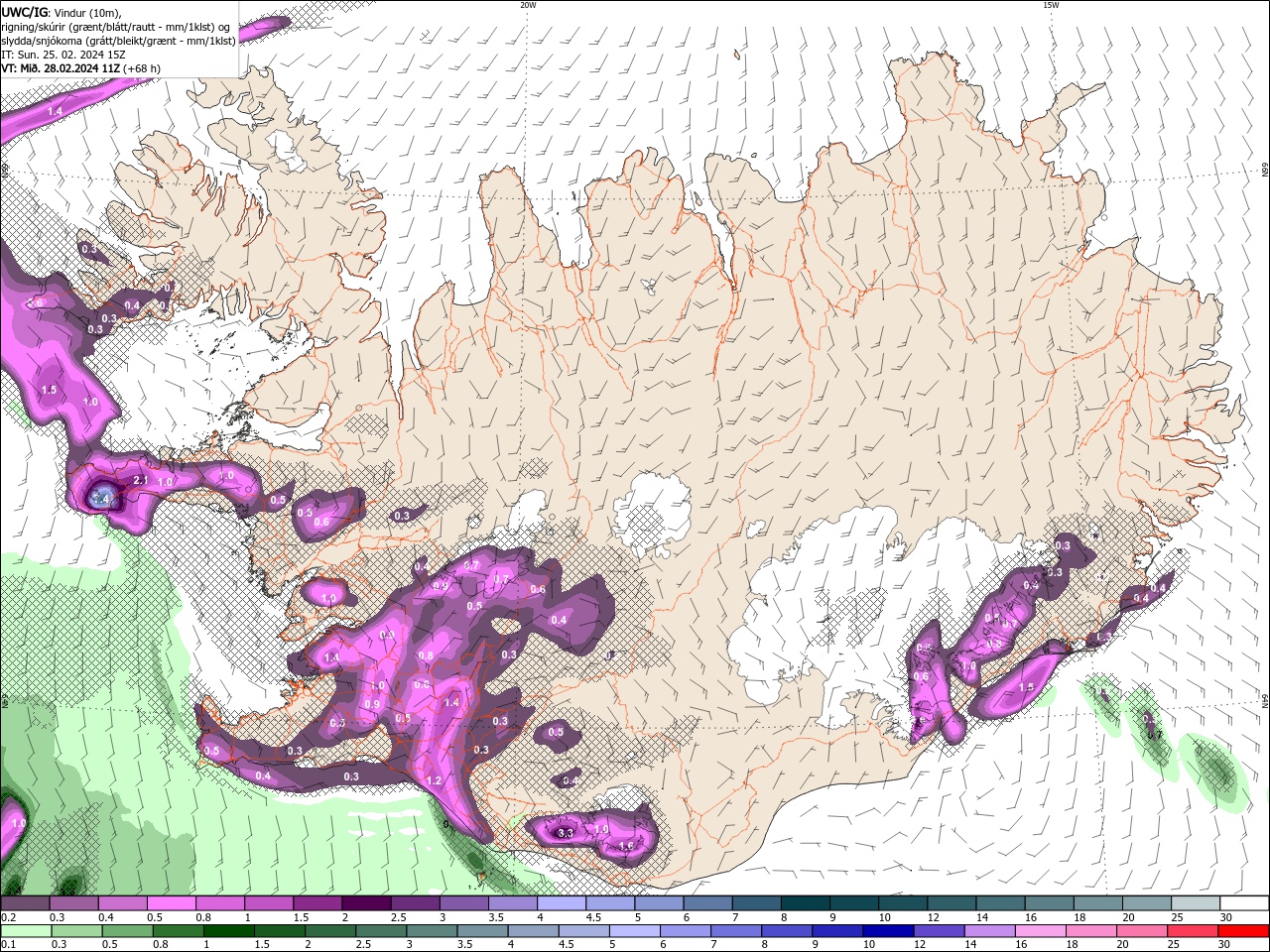This screenshot has height=952, width=1270.
Task: Click the "rigning/skúrir" legend description line
Action: point(117,27)
